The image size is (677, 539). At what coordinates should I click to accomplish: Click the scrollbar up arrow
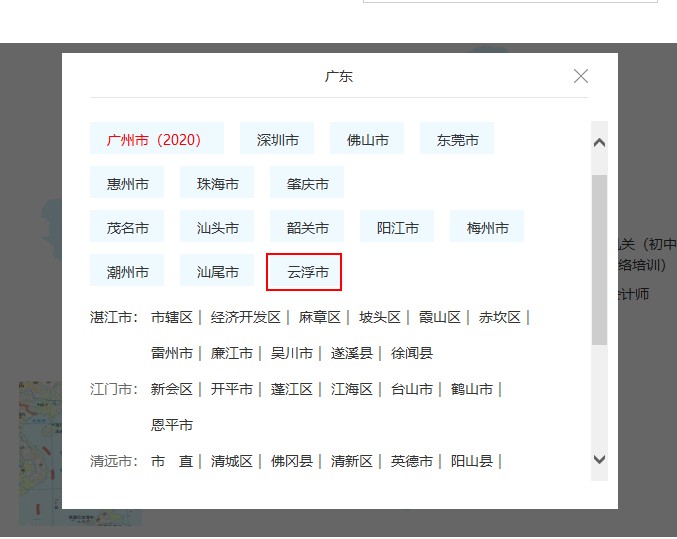[599, 143]
